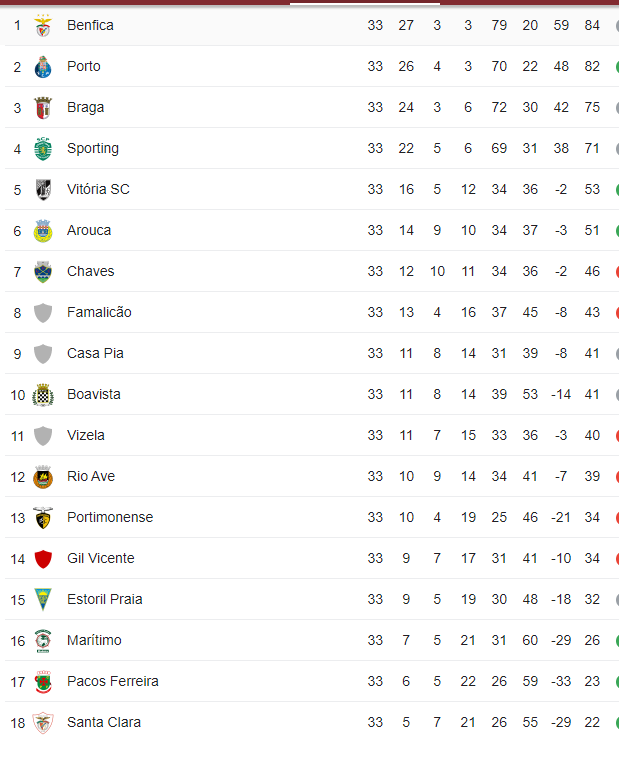This screenshot has width=619, height=759.
Task: Open the Chaves team link
Action: pos(91,272)
